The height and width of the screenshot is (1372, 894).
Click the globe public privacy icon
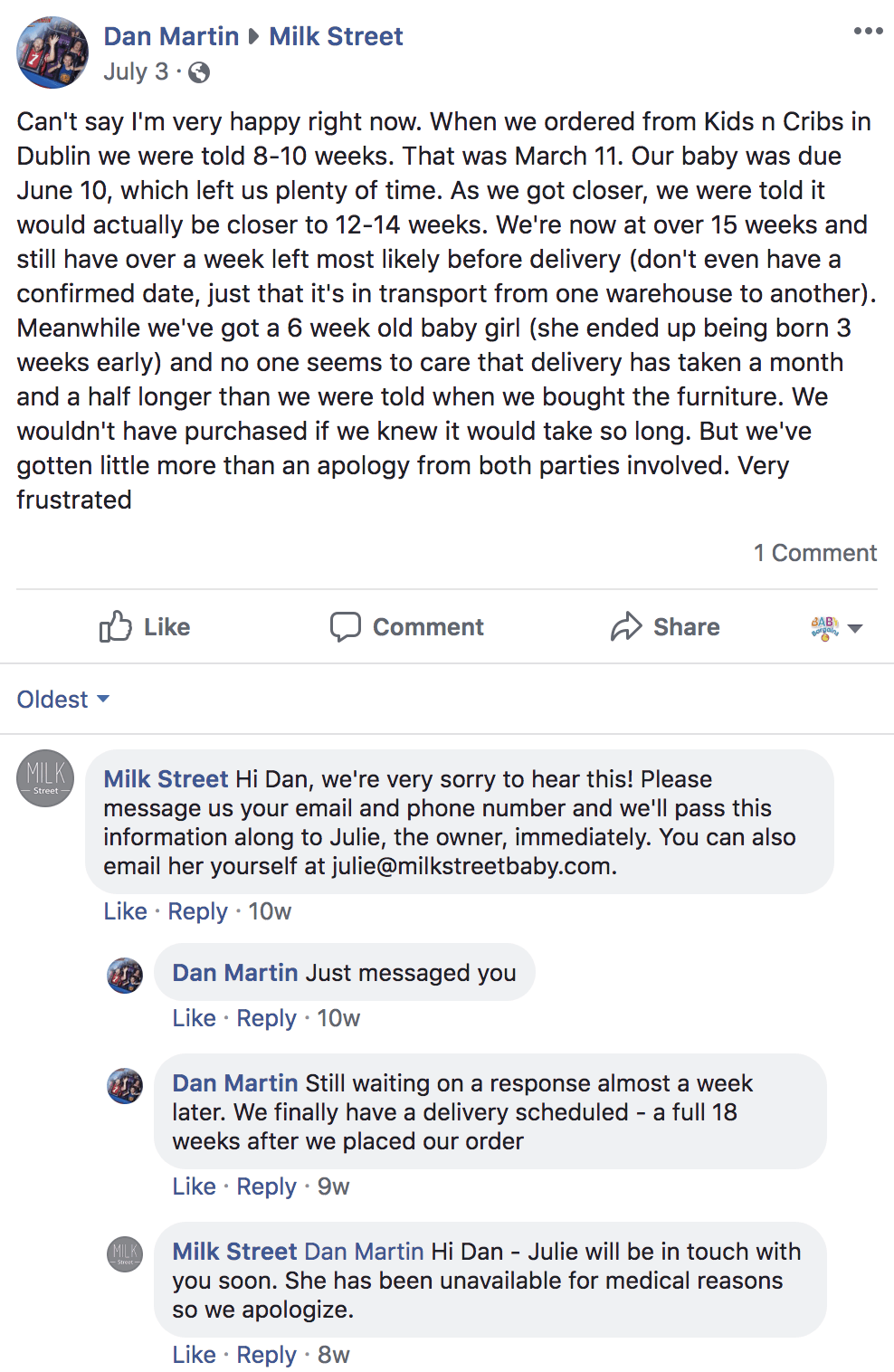point(199,72)
